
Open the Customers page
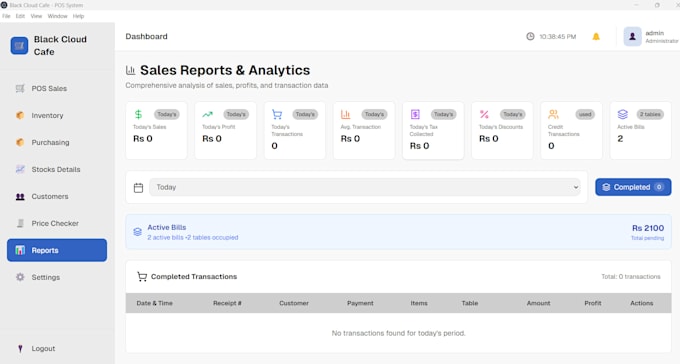coord(57,197)
